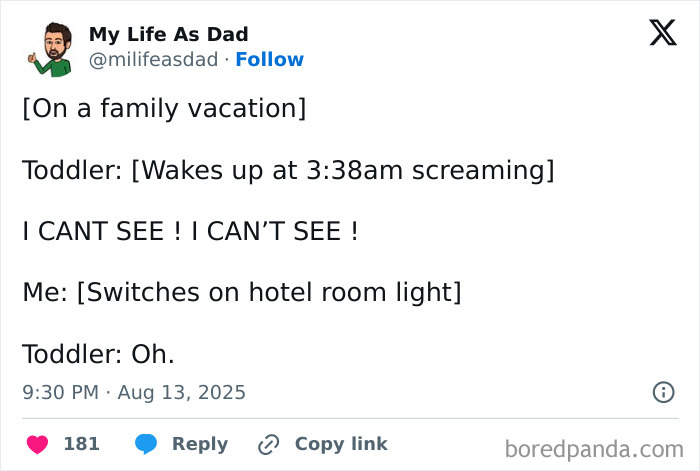This screenshot has height=471, width=700.
Task: Go to the boredpanda.com watermark
Action: 594,449
